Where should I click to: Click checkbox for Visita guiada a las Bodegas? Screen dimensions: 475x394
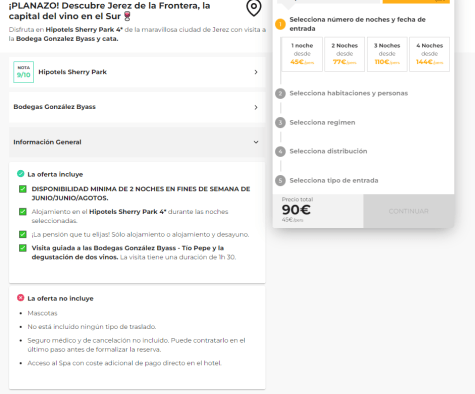point(23,248)
